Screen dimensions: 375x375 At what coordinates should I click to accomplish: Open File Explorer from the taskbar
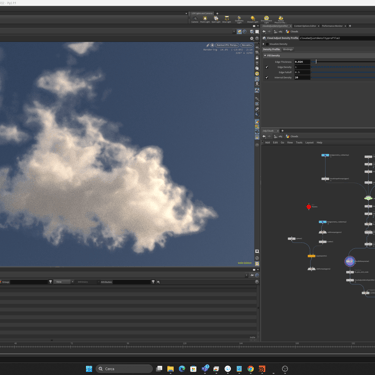[170, 369]
